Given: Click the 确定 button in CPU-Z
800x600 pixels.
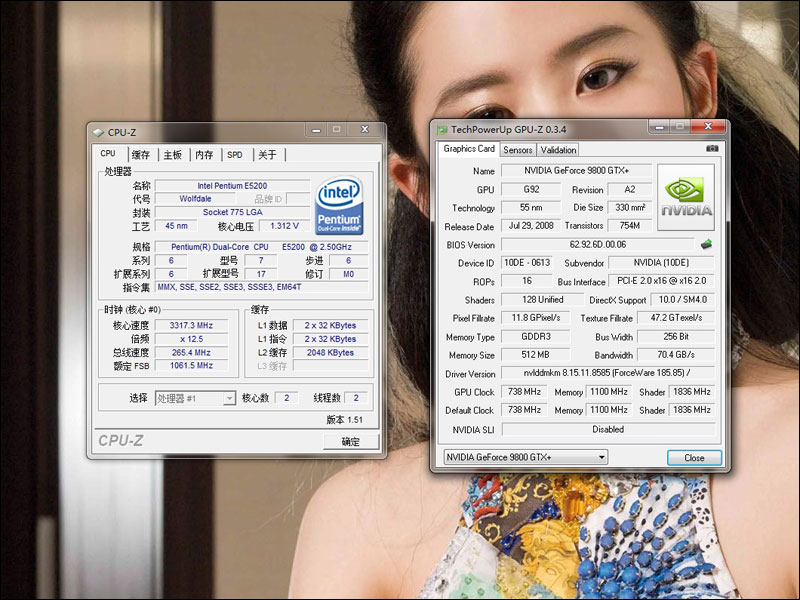Looking at the screenshot, I should pyautogui.click(x=351, y=442).
